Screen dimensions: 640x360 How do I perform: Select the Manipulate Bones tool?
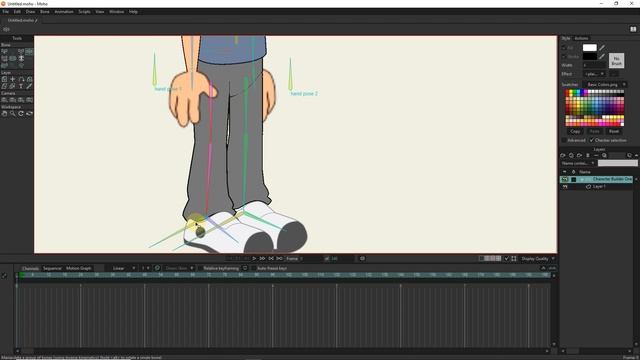click(x=29, y=51)
